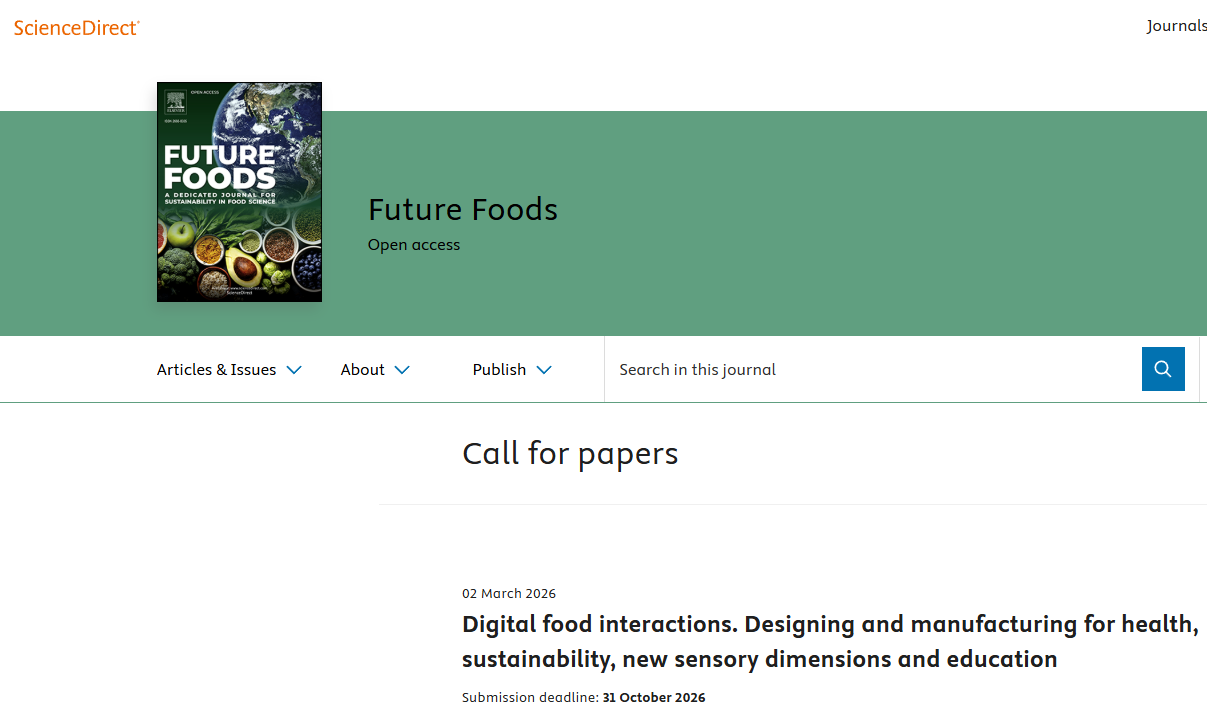Open the Future Foods journal cover image
This screenshot has height=710, width=1207.
pos(238,191)
